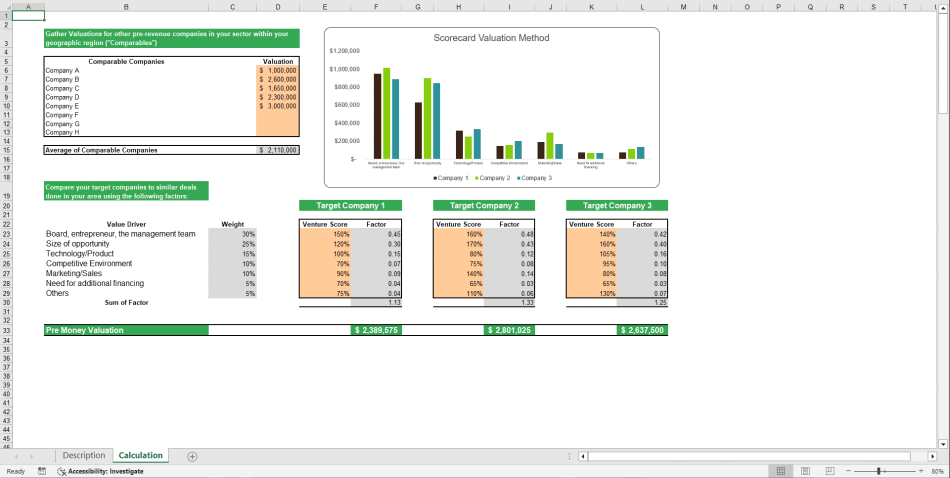Switch to Normal view in status bar
The image size is (950, 478).
780,471
